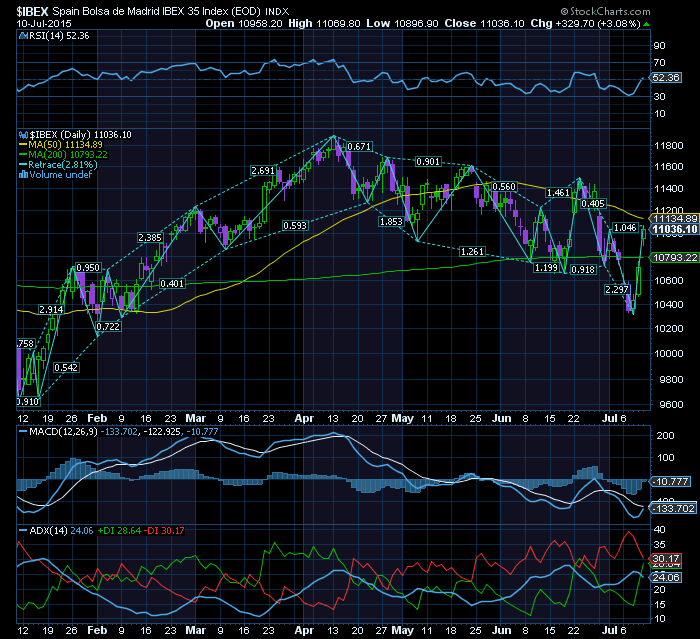Click the Low 10896.90 header value

click(x=402, y=23)
